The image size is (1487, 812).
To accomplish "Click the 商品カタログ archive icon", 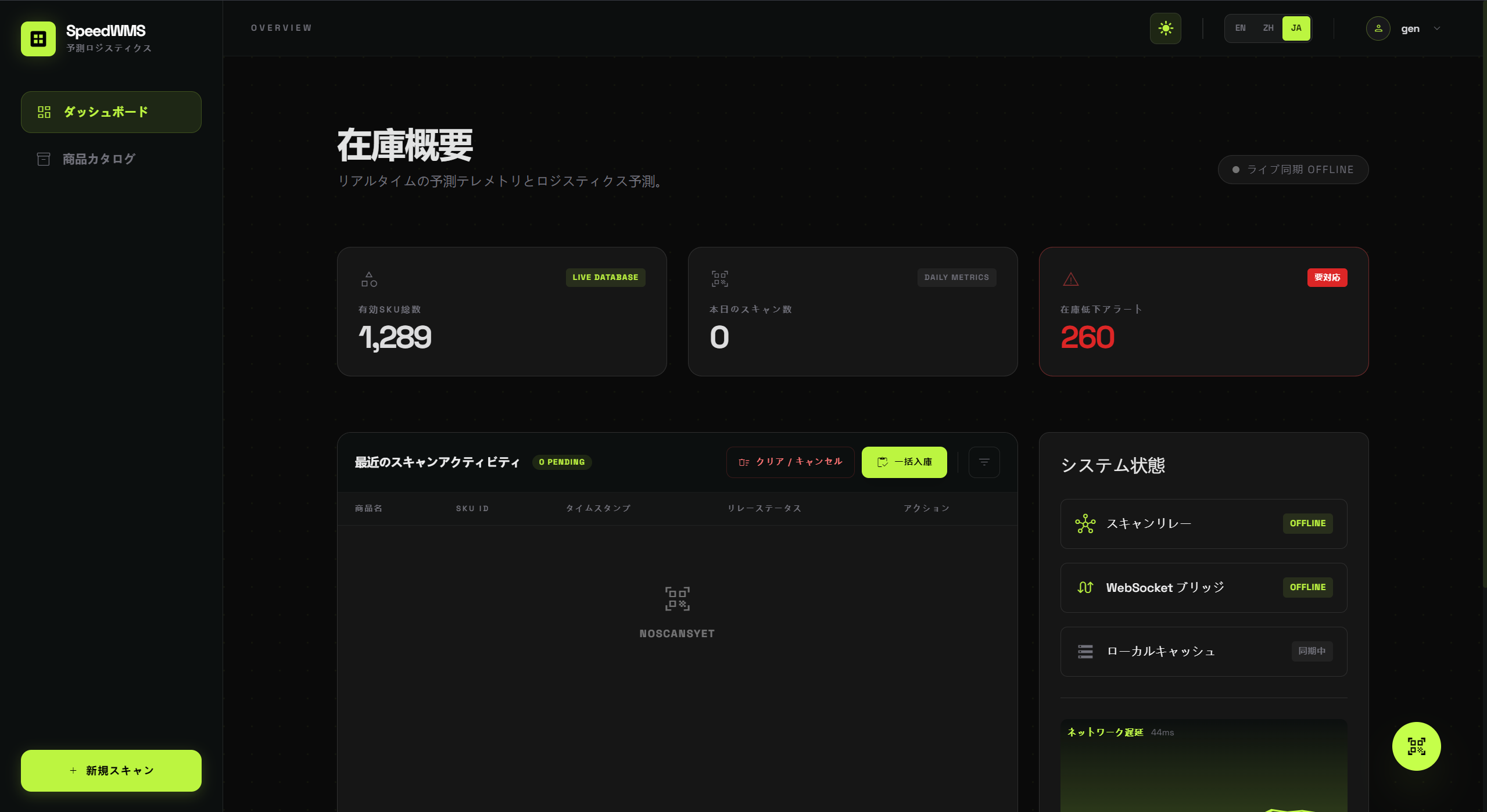I will click(x=44, y=159).
